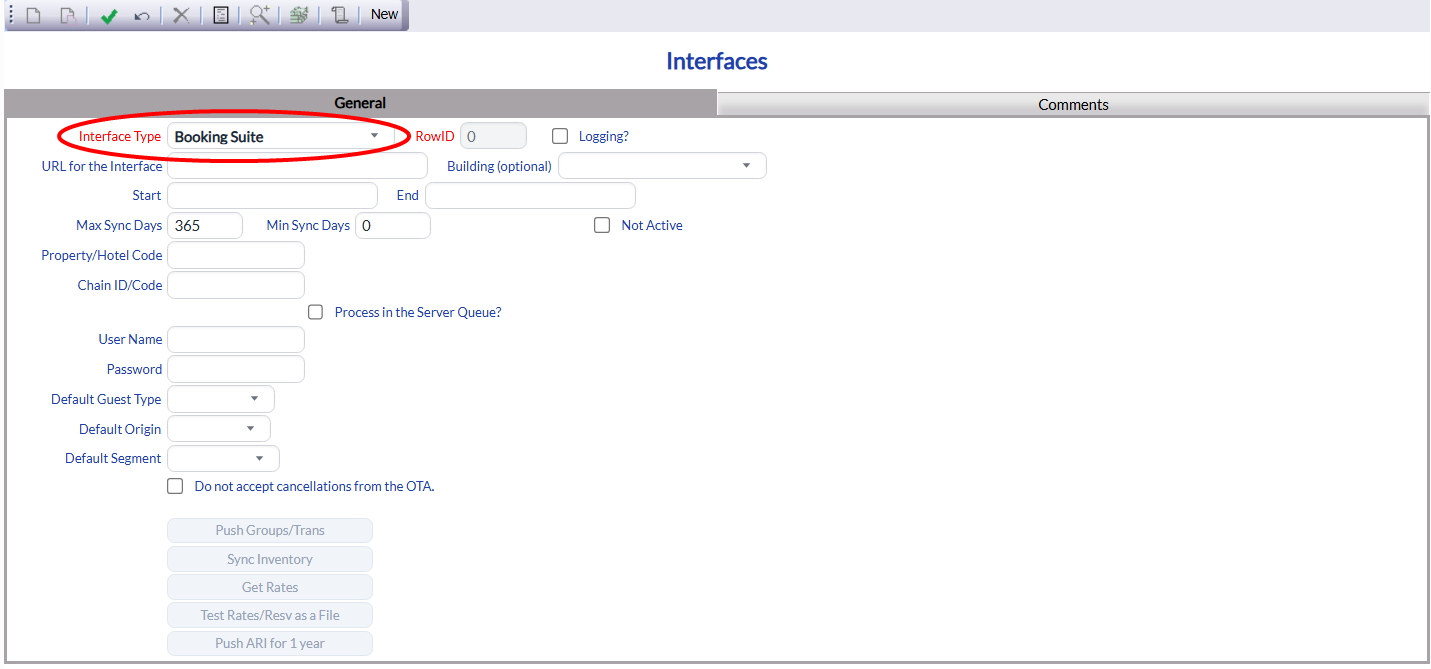Click the undo arrow icon
The width and height of the screenshot is (1431, 669).
tap(142, 15)
